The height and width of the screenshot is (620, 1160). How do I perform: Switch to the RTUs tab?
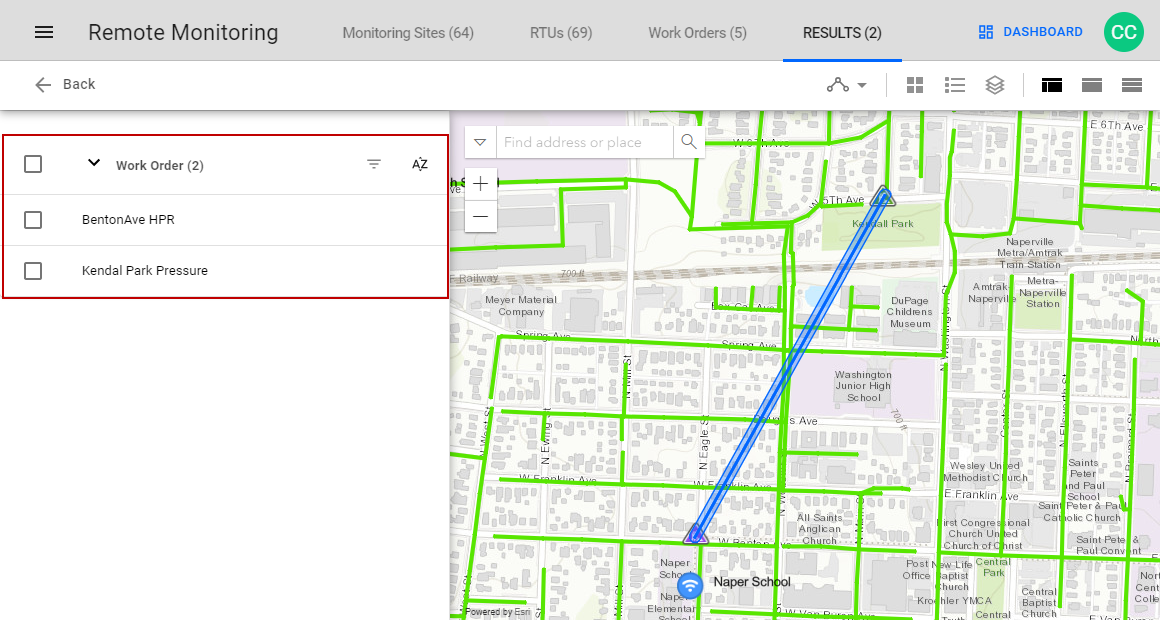[x=560, y=32]
